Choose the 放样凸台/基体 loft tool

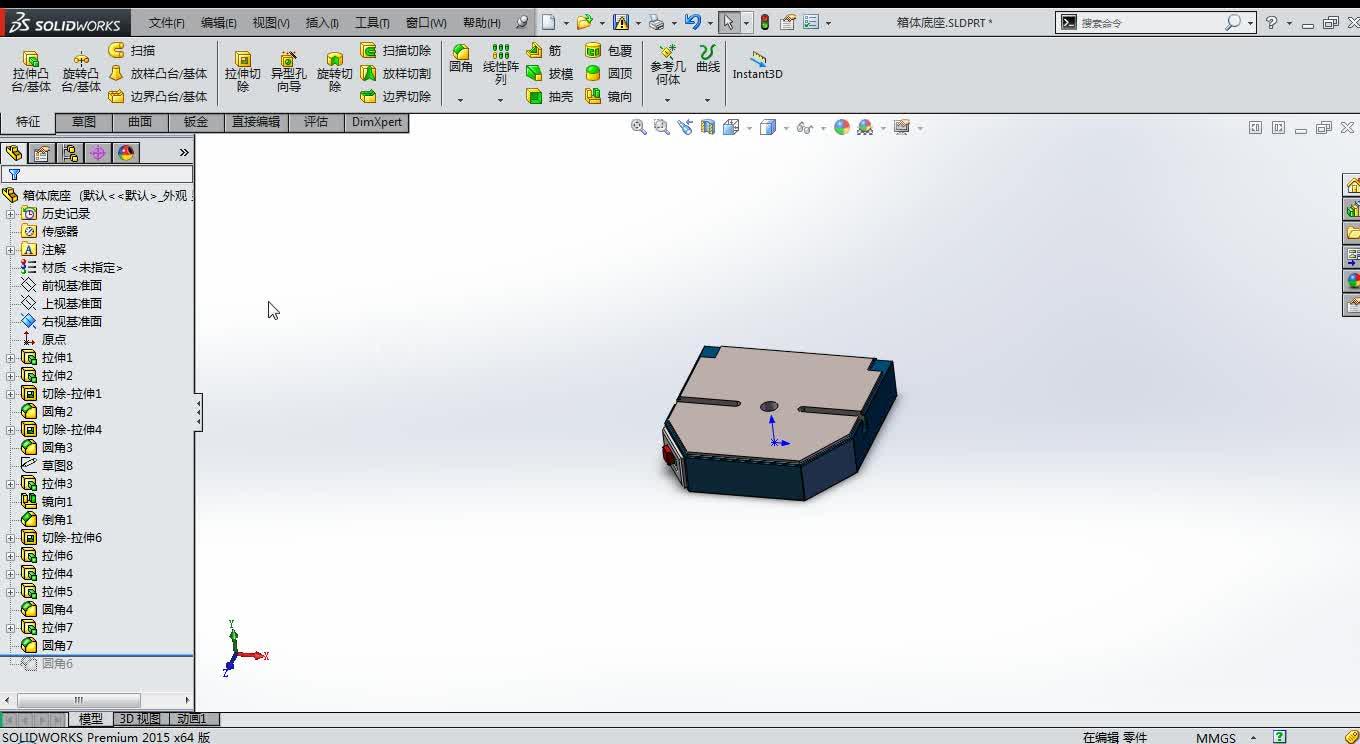(157, 73)
